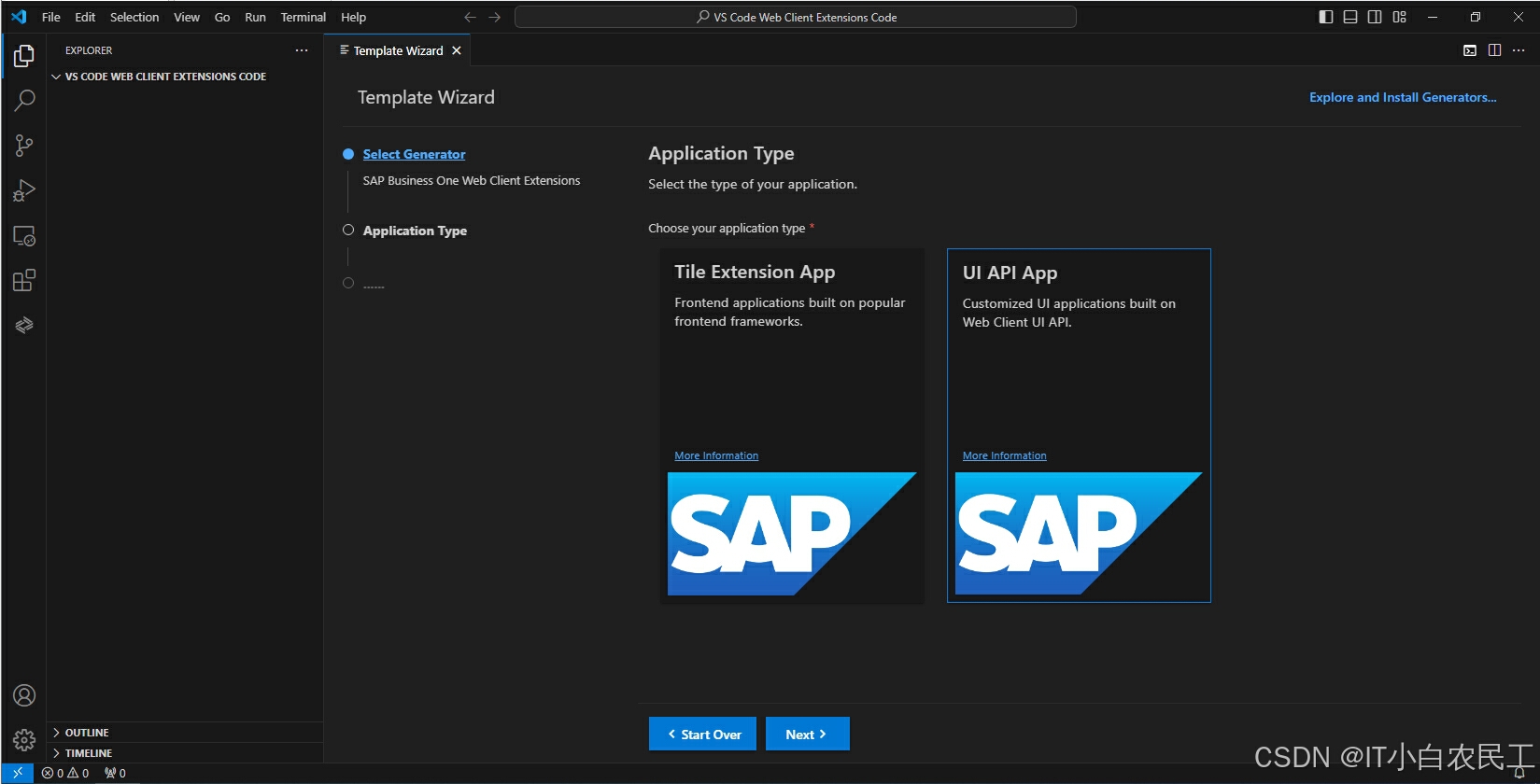This screenshot has width=1540, height=784.
Task: Click the terminal icon in editor actions
Action: tap(1470, 50)
